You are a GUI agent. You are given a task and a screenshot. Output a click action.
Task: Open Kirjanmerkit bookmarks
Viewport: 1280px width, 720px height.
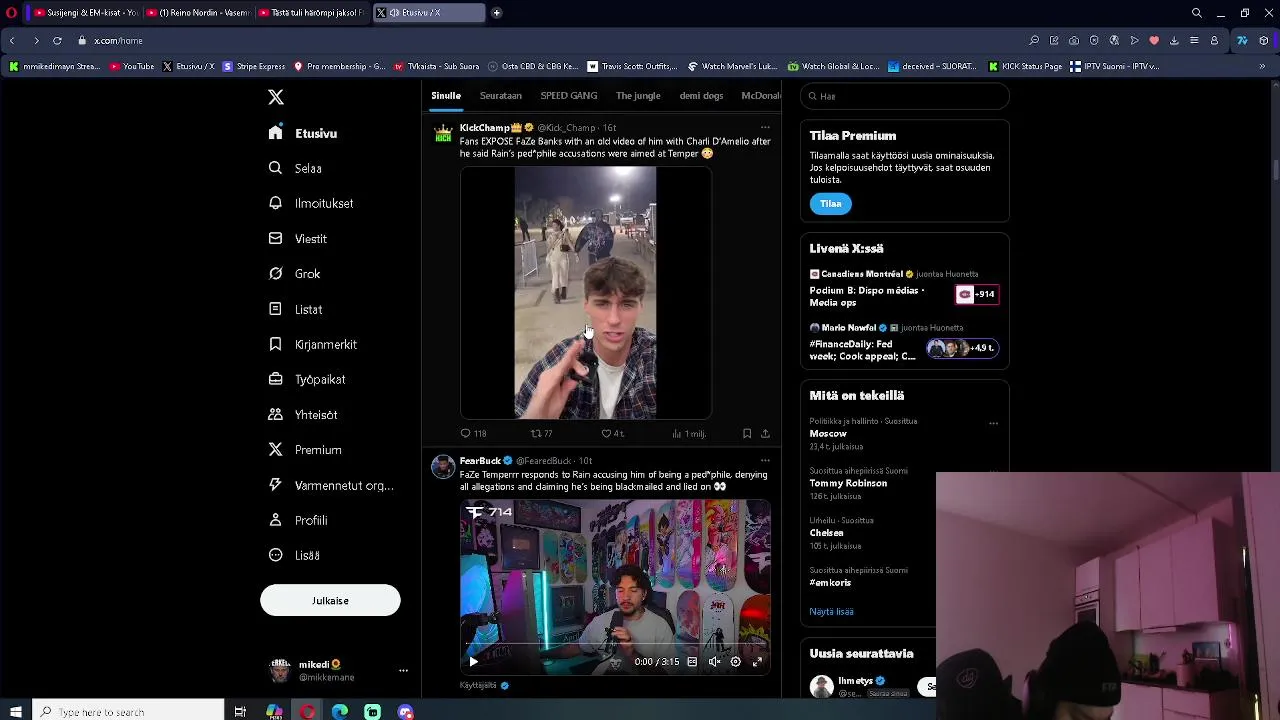tap(313, 344)
